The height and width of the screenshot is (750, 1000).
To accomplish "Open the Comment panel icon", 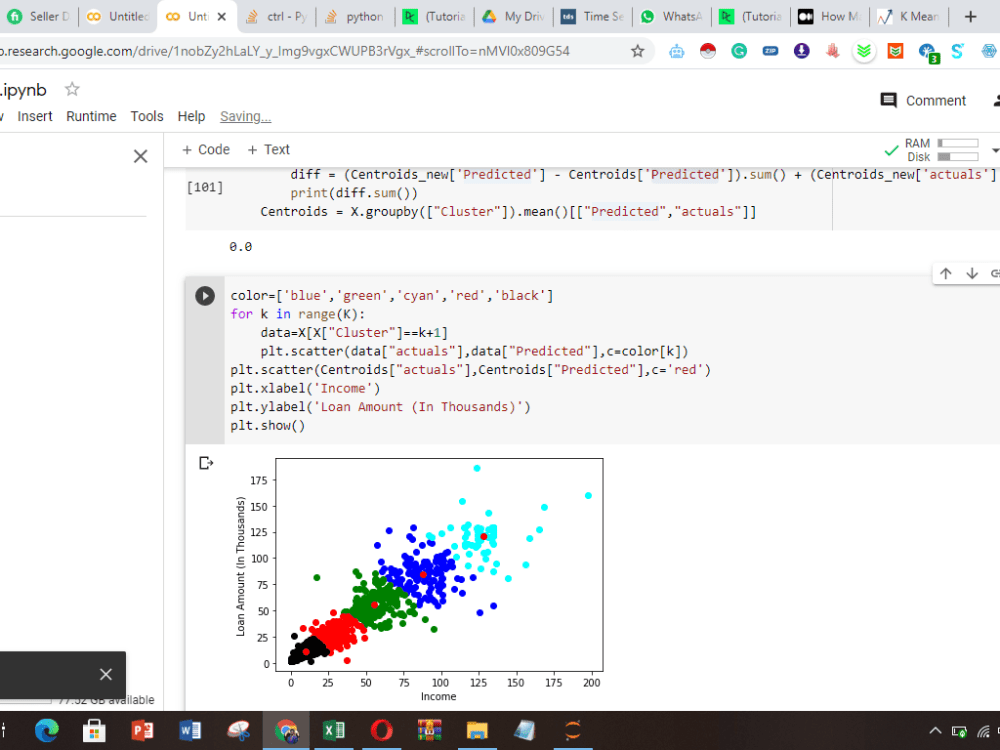I will click(887, 100).
